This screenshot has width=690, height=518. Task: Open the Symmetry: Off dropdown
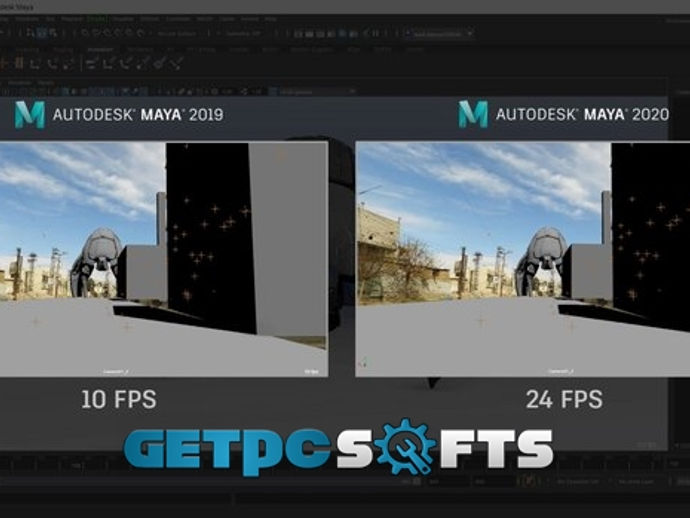[243, 33]
